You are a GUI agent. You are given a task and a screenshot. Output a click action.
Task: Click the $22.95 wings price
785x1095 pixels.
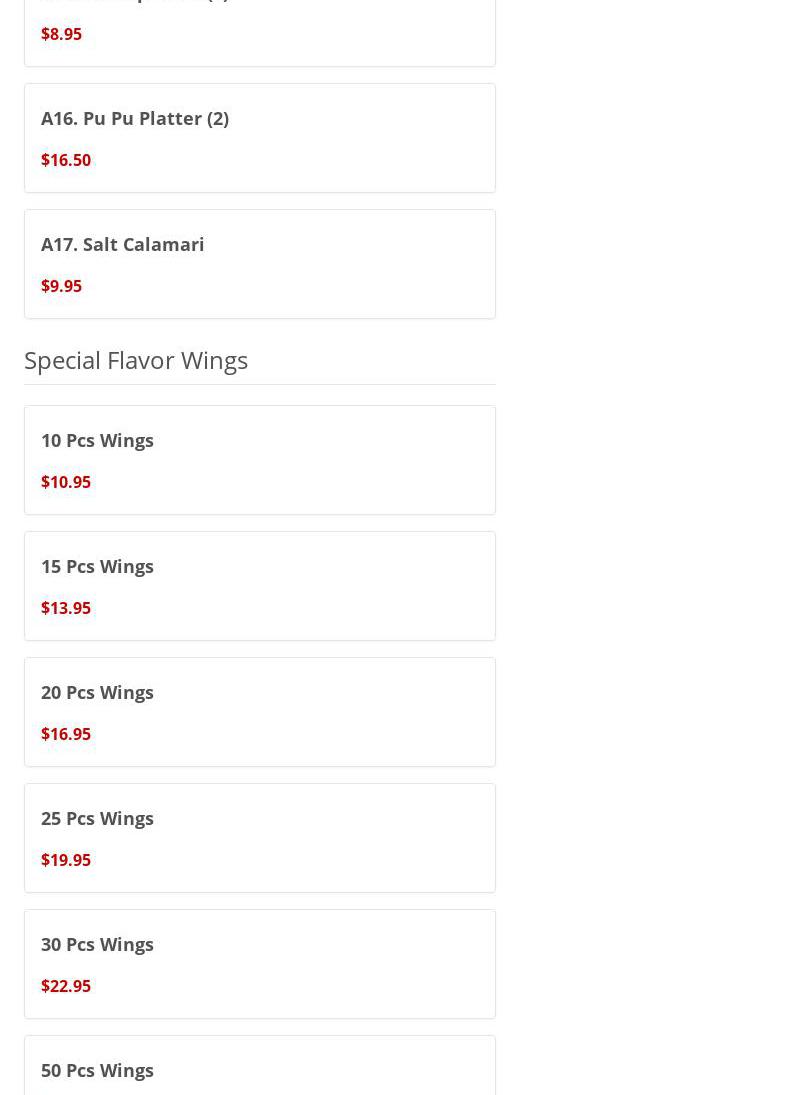pos(66,986)
